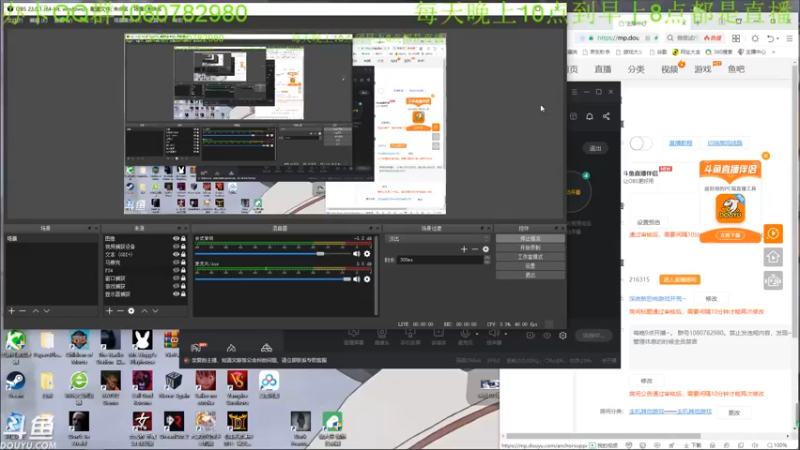Image resolution: width=800 pixels, height=450 pixels.
Task: Open settings gear in Douyu companion bottom bar
Action: [x=563, y=335]
